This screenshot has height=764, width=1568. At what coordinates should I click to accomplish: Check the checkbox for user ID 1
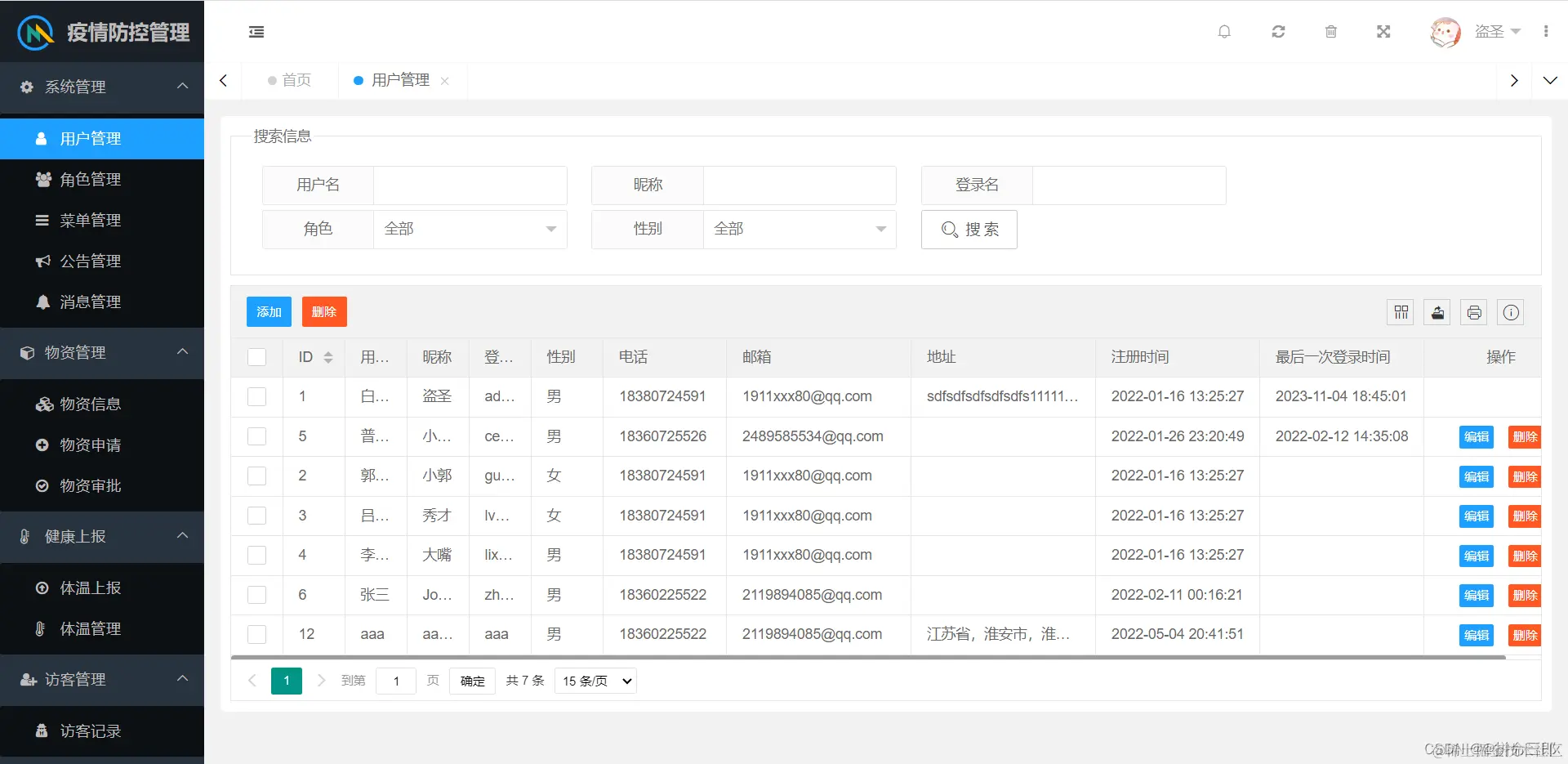click(256, 396)
